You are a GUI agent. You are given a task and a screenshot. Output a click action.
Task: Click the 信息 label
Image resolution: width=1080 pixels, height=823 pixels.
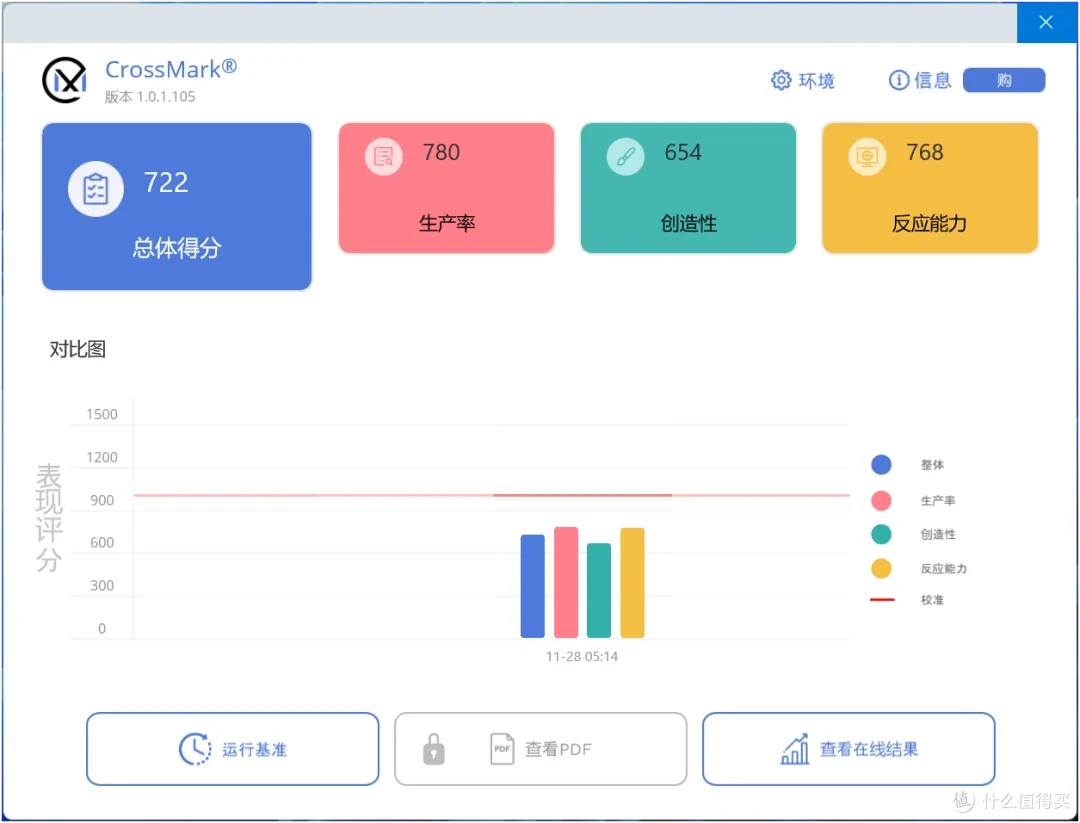tap(933, 81)
